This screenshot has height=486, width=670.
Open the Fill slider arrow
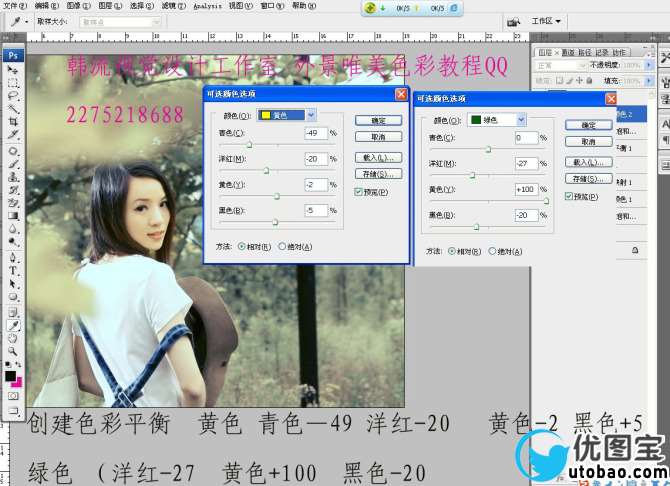click(x=649, y=80)
